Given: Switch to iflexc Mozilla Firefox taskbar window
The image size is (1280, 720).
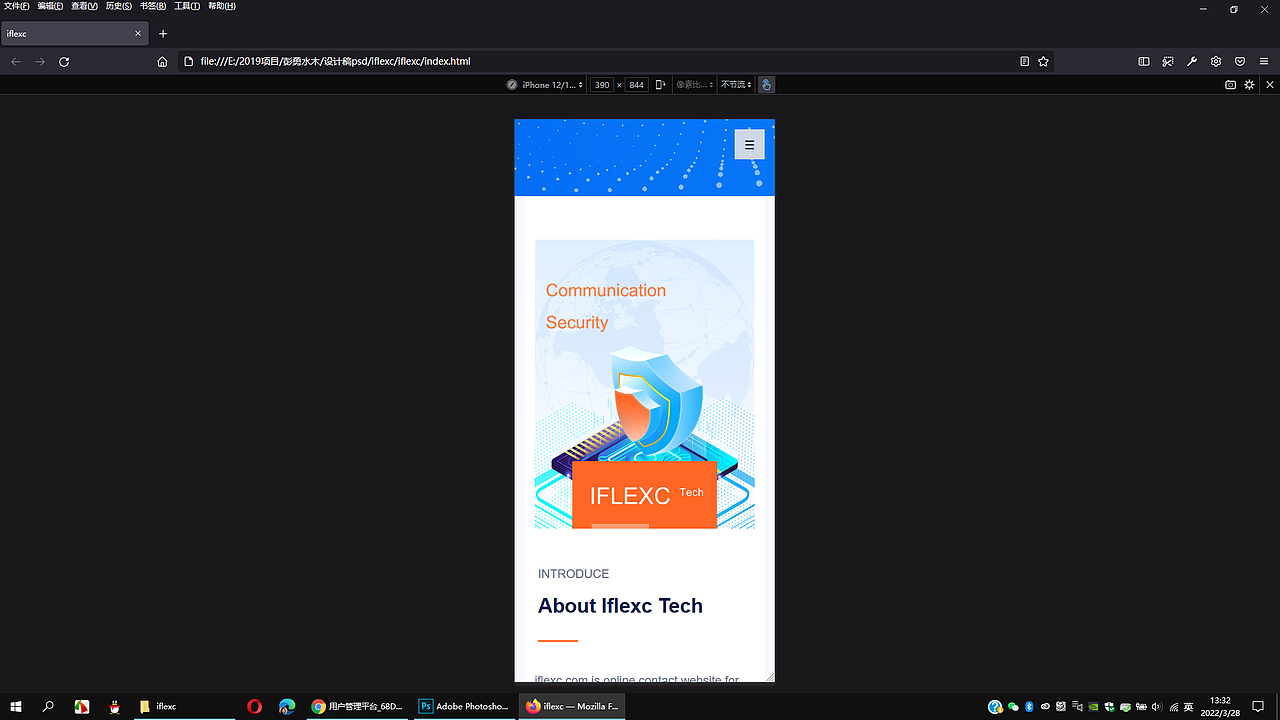Looking at the screenshot, I should 572,707.
